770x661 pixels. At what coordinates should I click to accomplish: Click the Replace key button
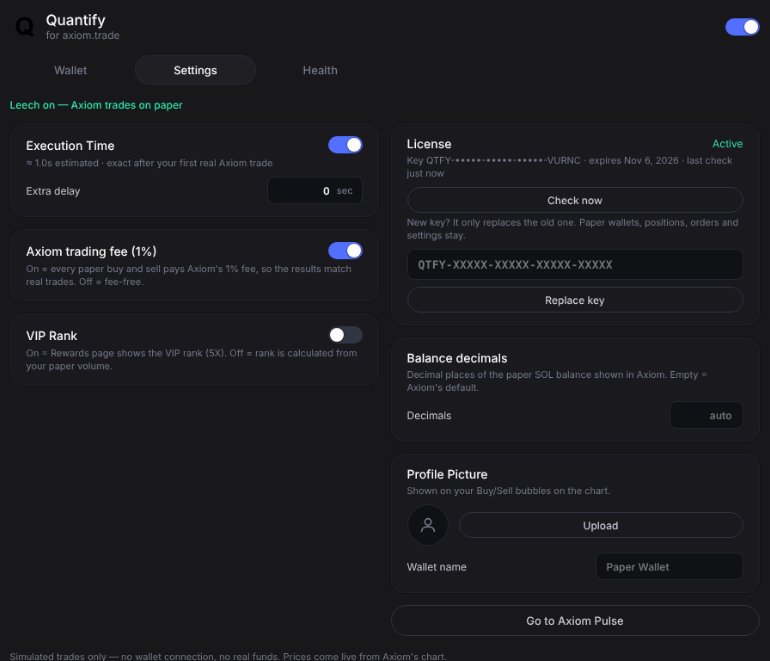pos(575,300)
